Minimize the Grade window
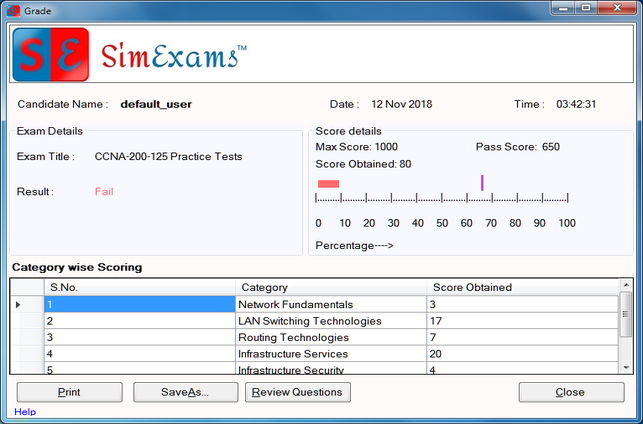 (x=563, y=8)
